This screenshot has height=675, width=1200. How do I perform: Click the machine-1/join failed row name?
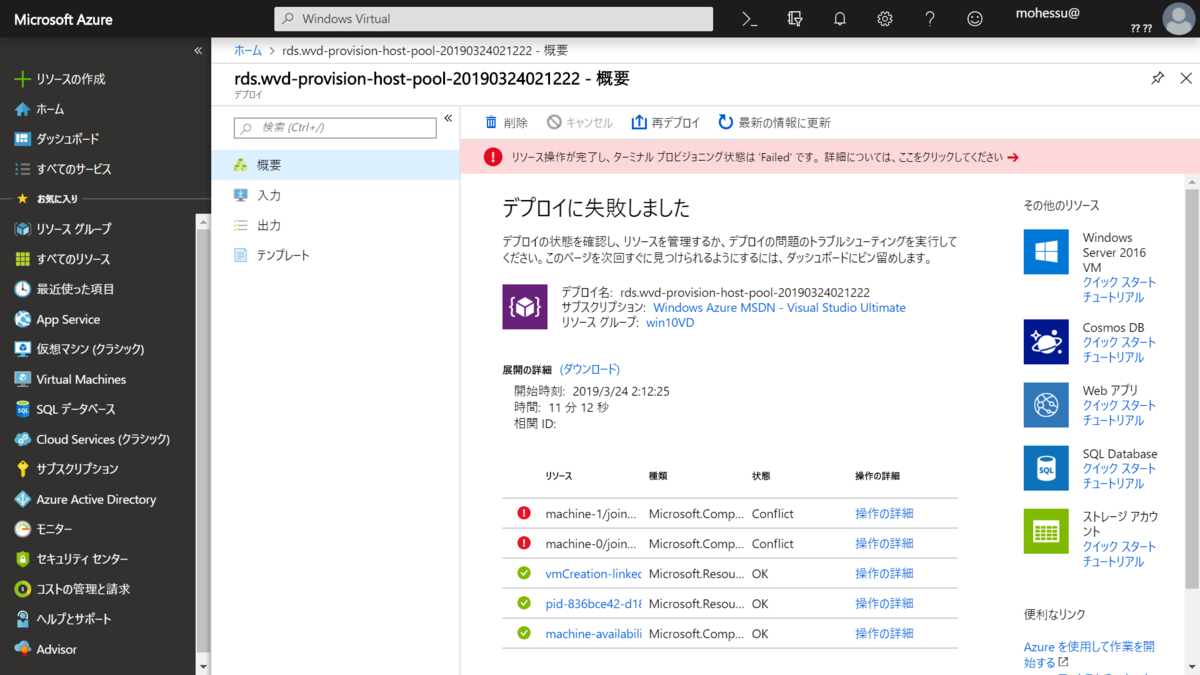point(591,513)
